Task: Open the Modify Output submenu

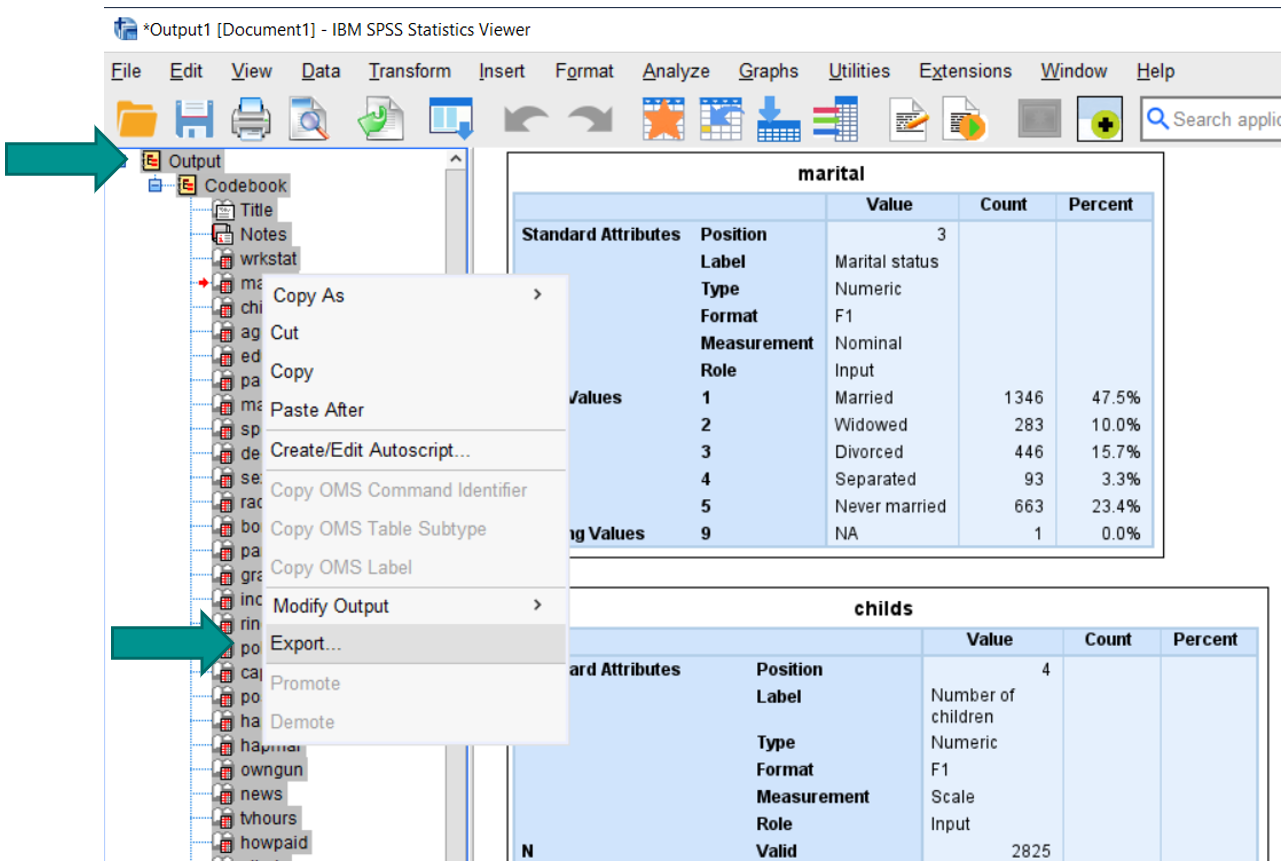Action: tap(330, 605)
